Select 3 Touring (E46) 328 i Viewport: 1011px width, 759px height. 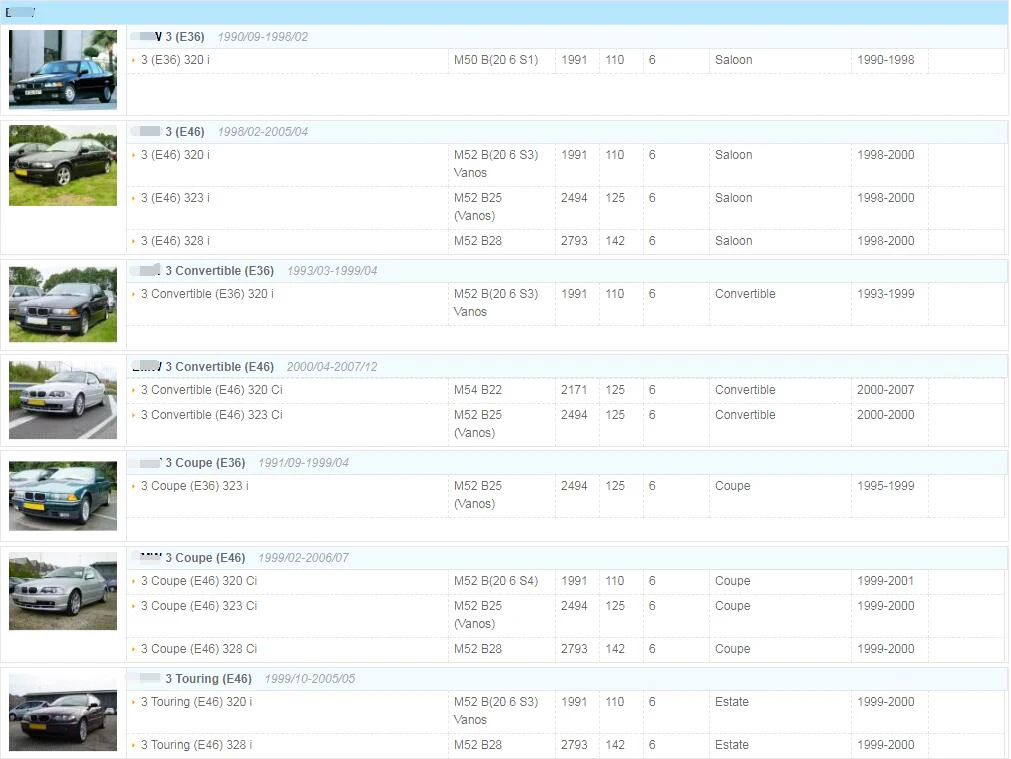pyautogui.click(x=197, y=745)
